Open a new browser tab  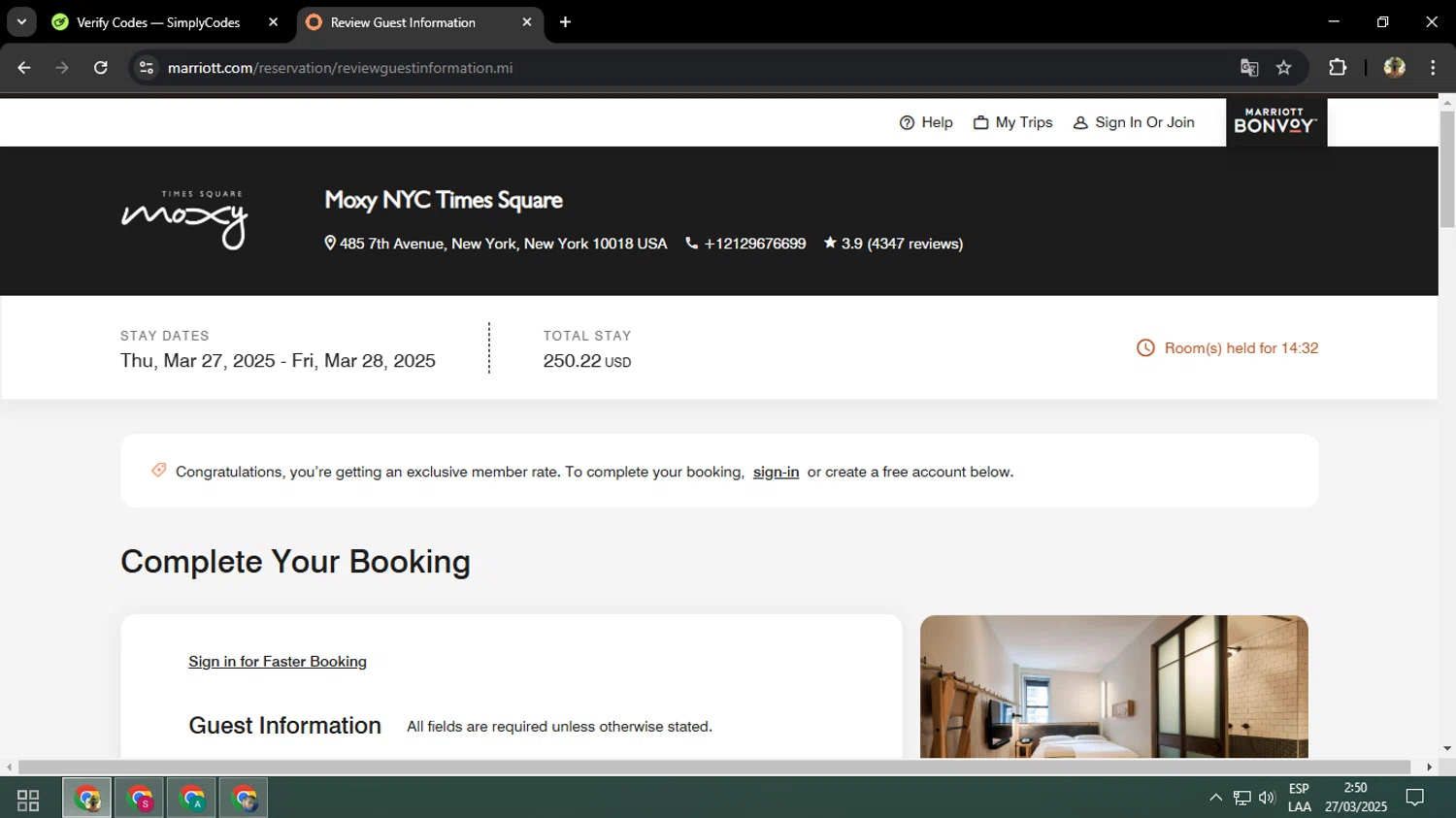click(565, 22)
